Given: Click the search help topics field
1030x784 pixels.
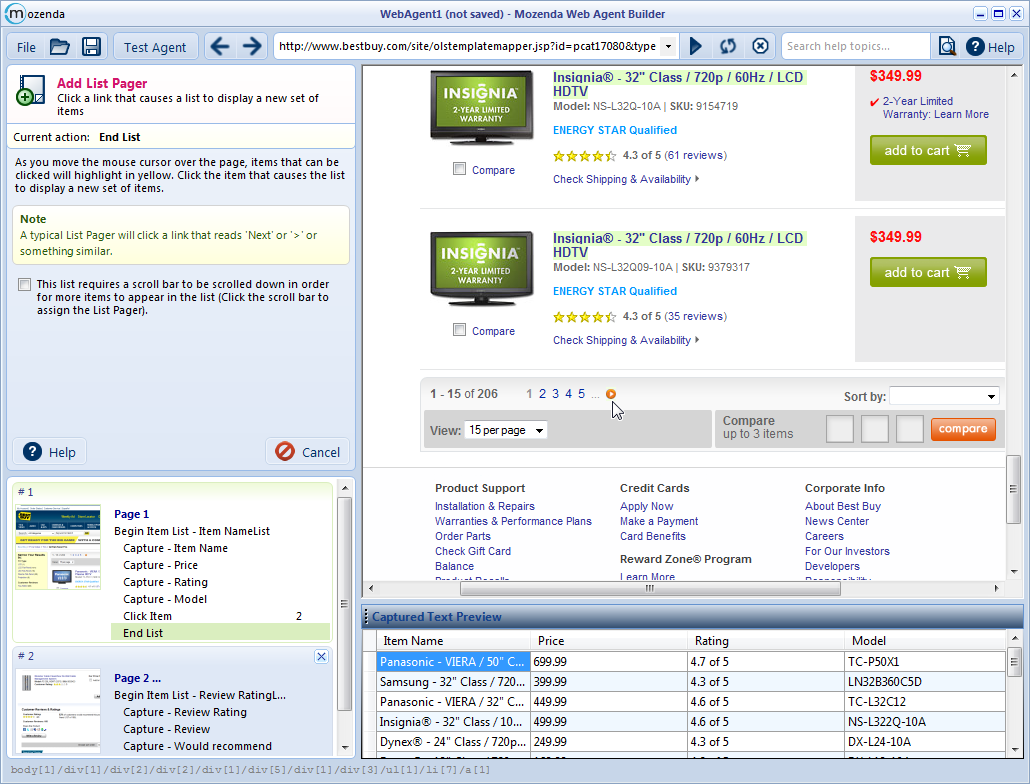Looking at the screenshot, I should click(855, 46).
